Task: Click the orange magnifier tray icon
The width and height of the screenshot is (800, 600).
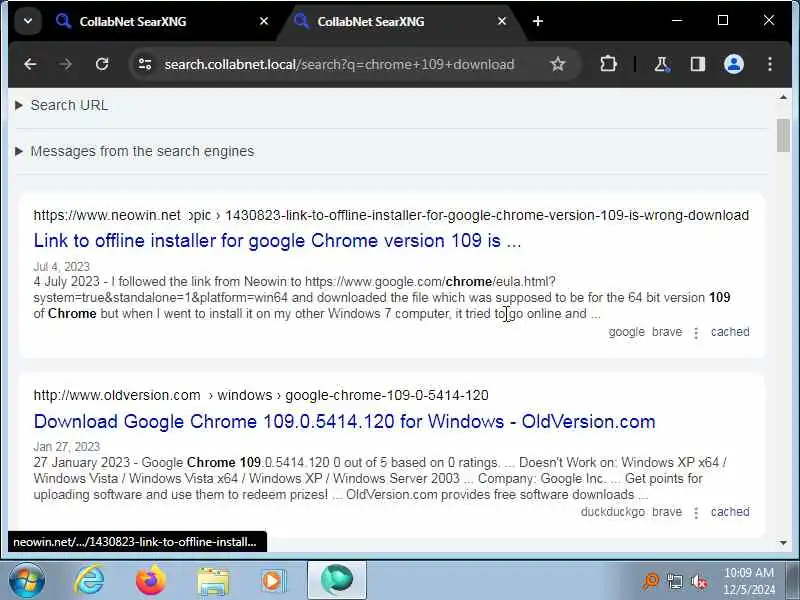Action: [x=651, y=581]
